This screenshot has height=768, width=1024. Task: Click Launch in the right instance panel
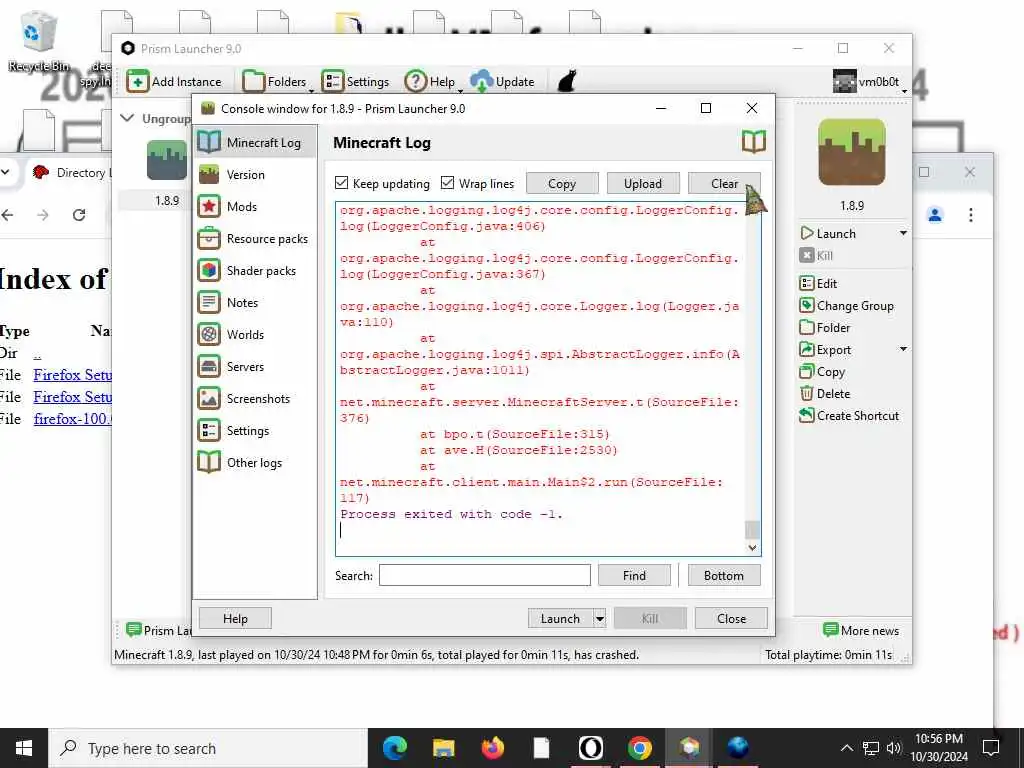point(828,233)
